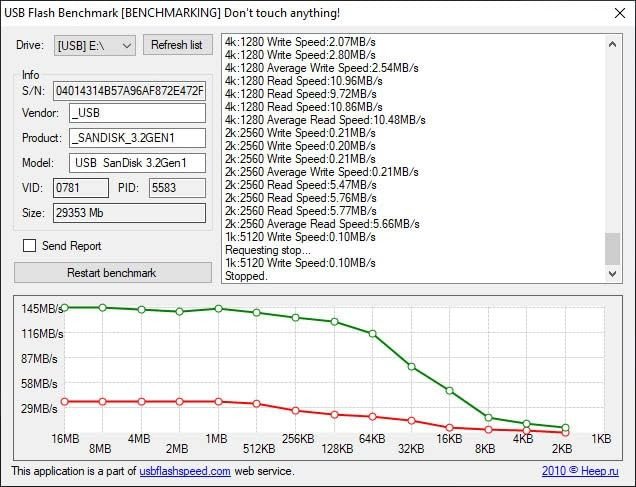Click the VID value field

point(81,187)
